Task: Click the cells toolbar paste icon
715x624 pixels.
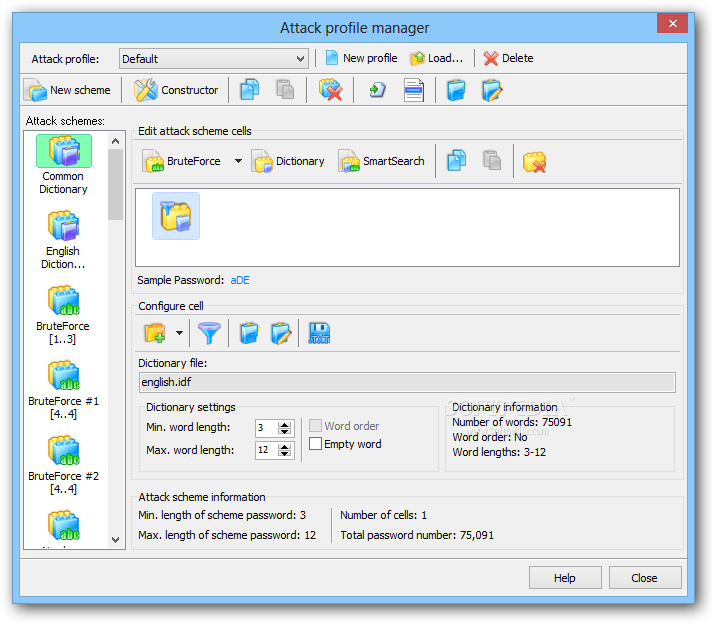Action: coord(492,161)
